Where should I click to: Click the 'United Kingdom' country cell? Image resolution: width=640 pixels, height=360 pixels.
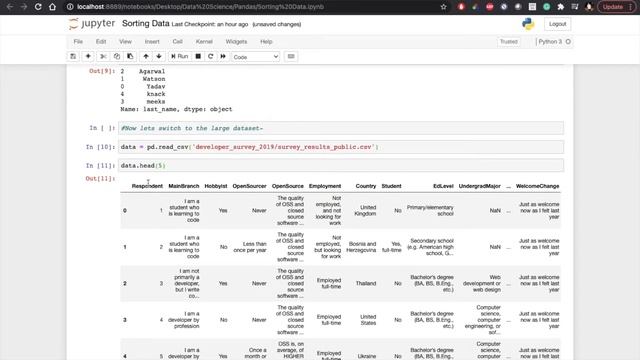tap(365, 211)
